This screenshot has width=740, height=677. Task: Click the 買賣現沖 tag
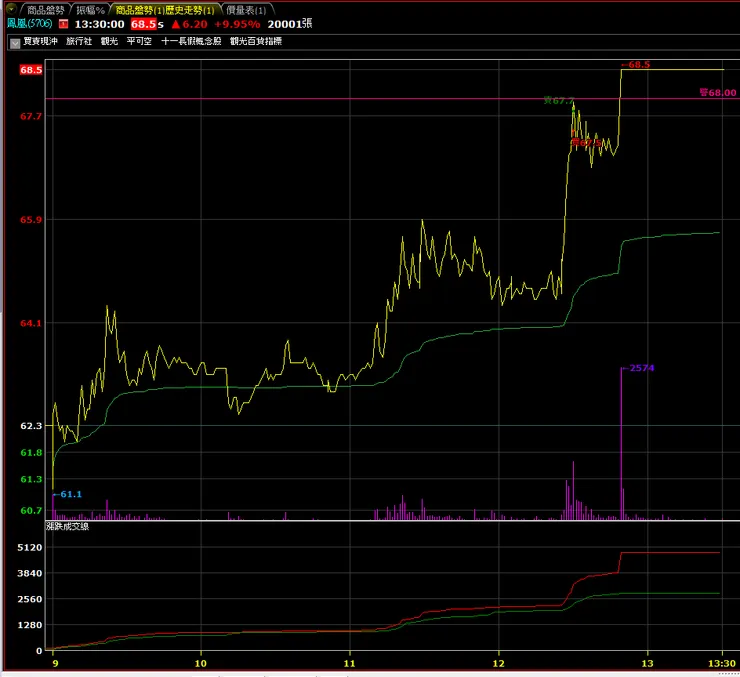point(40,41)
